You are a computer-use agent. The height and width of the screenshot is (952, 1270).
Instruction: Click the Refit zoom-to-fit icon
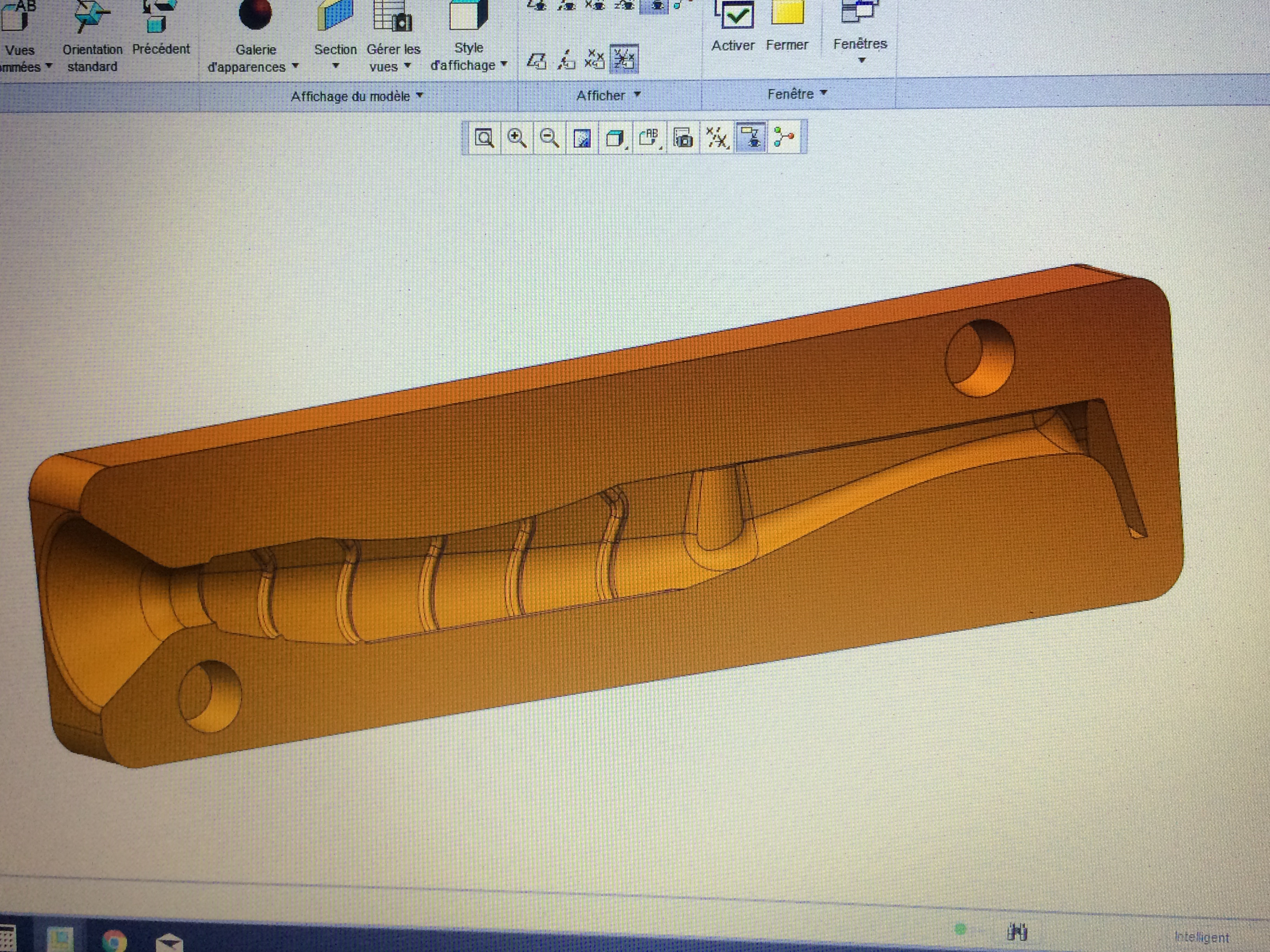click(484, 138)
